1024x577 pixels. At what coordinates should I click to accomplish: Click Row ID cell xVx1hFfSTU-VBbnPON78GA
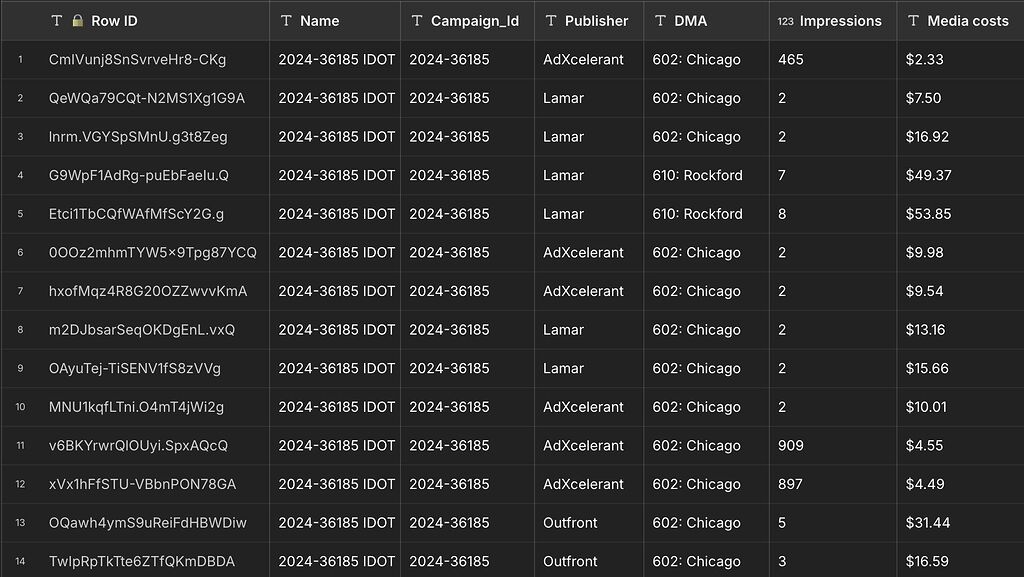click(142, 485)
